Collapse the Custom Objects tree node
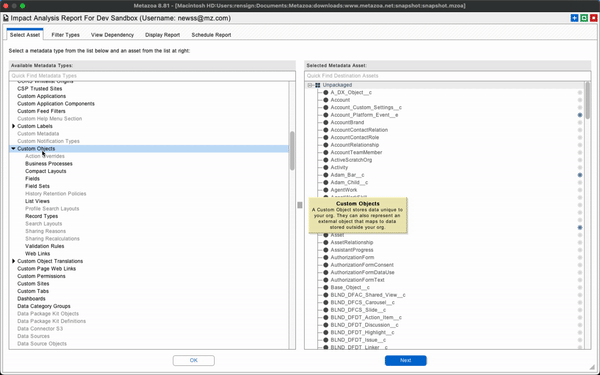Screen dimensions: 600x375 coord(13,148)
